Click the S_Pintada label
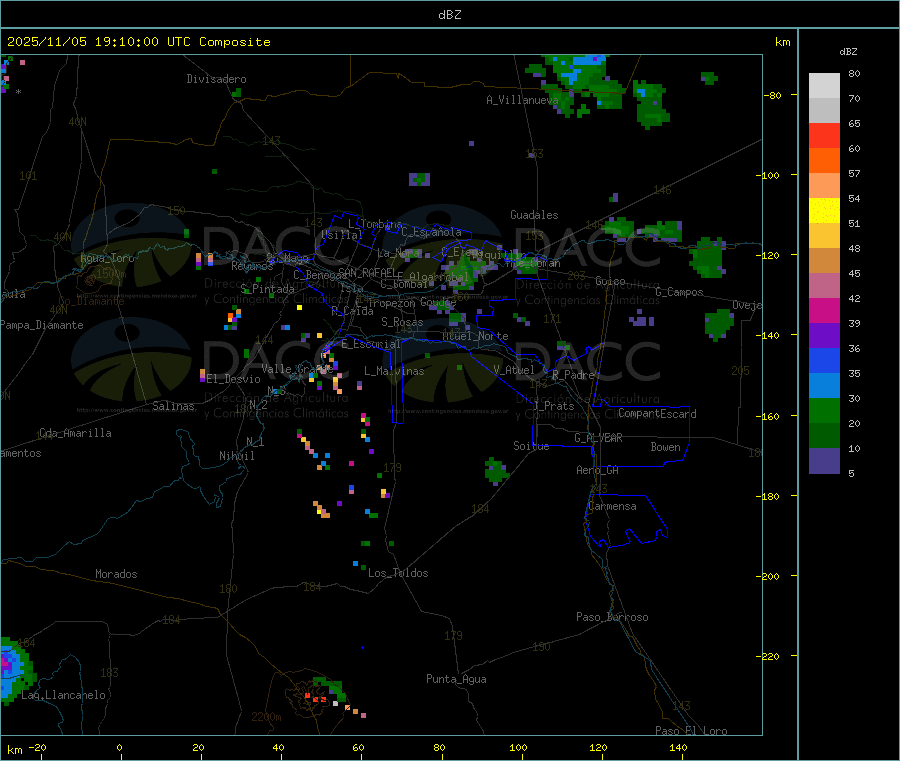Image resolution: width=900 pixels, height=761 pixels. [x=267, y=289]
